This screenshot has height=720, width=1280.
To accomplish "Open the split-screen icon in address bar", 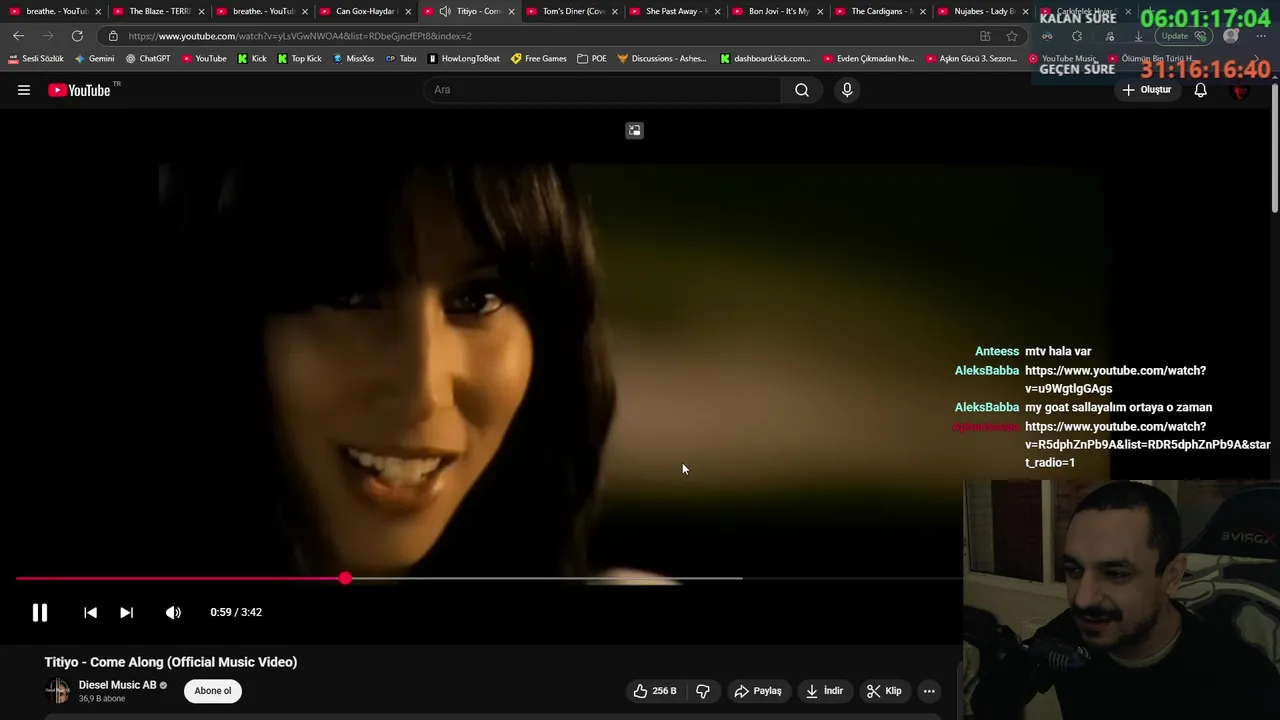I will click(x=985, y=36).
